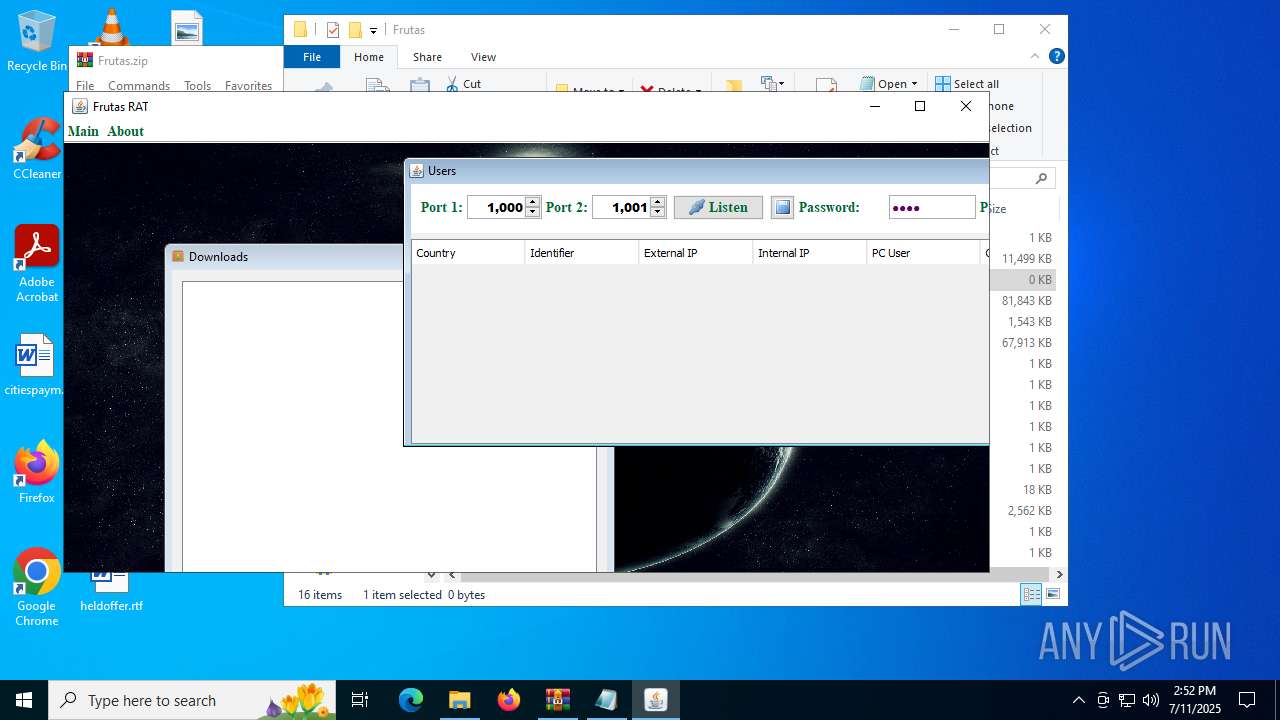Switch to Share tab in Explorer

(427, 57)
